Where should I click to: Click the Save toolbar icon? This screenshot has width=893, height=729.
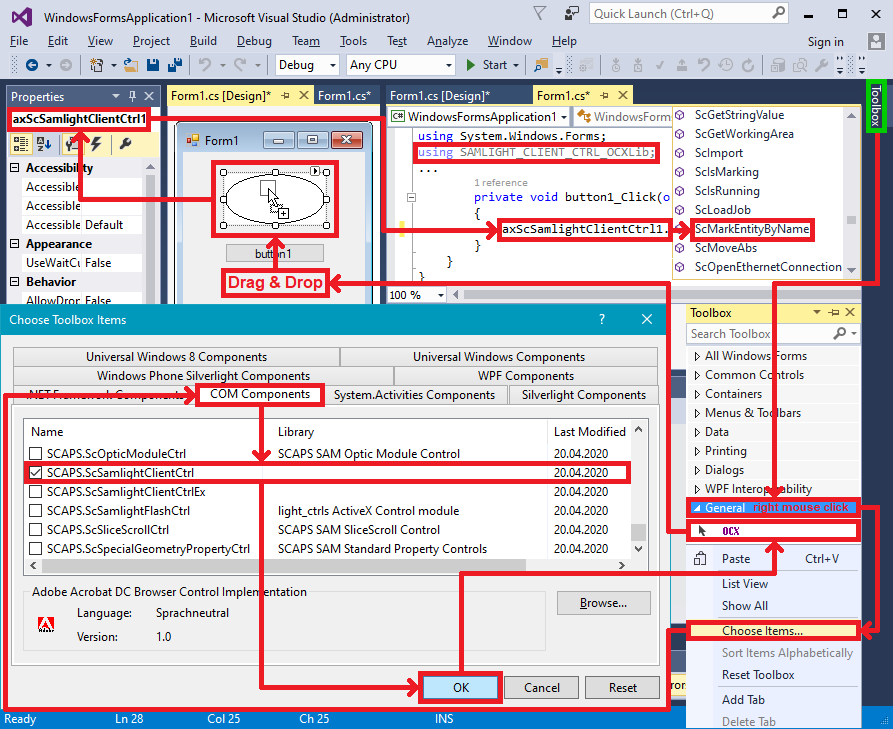tap(153, 65)
